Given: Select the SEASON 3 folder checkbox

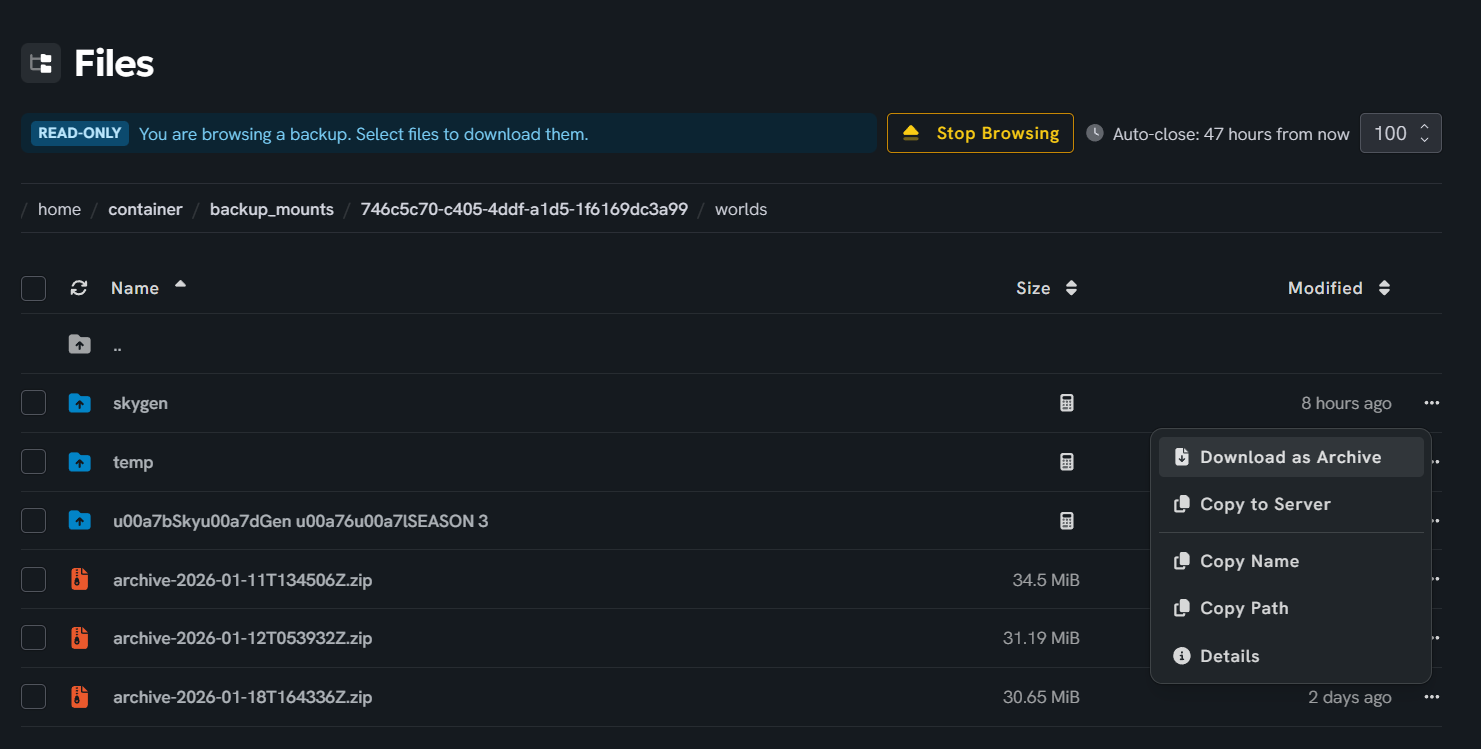Looking at the screenshot, I should tap(34, 520).
